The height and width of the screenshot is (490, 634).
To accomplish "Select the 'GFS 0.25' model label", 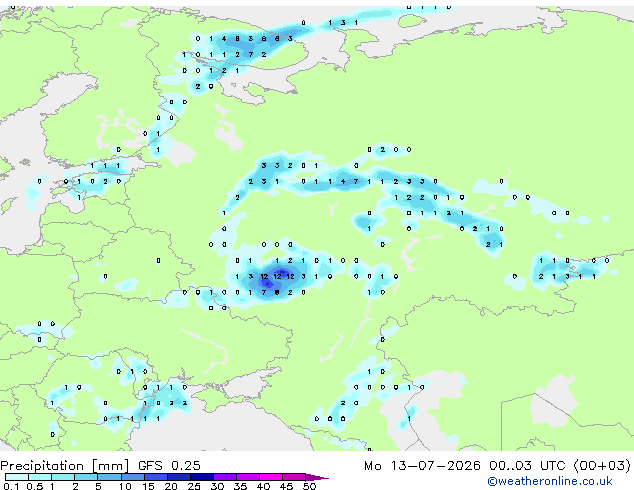I will click(x=169, y=465).
